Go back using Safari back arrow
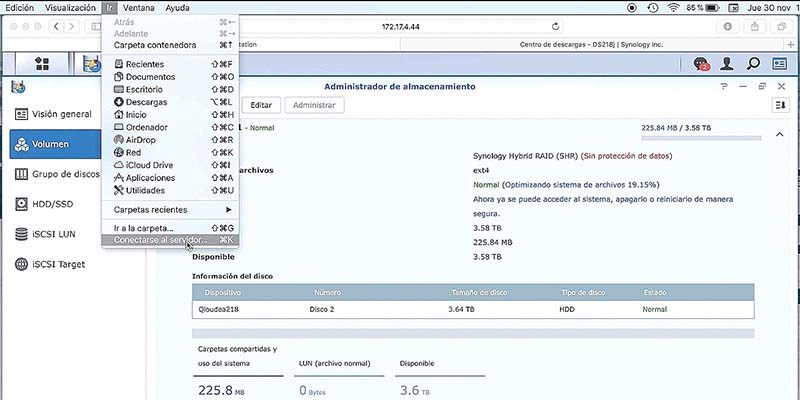The width and height of the screenshot is (800, 400). pos(57,27)
